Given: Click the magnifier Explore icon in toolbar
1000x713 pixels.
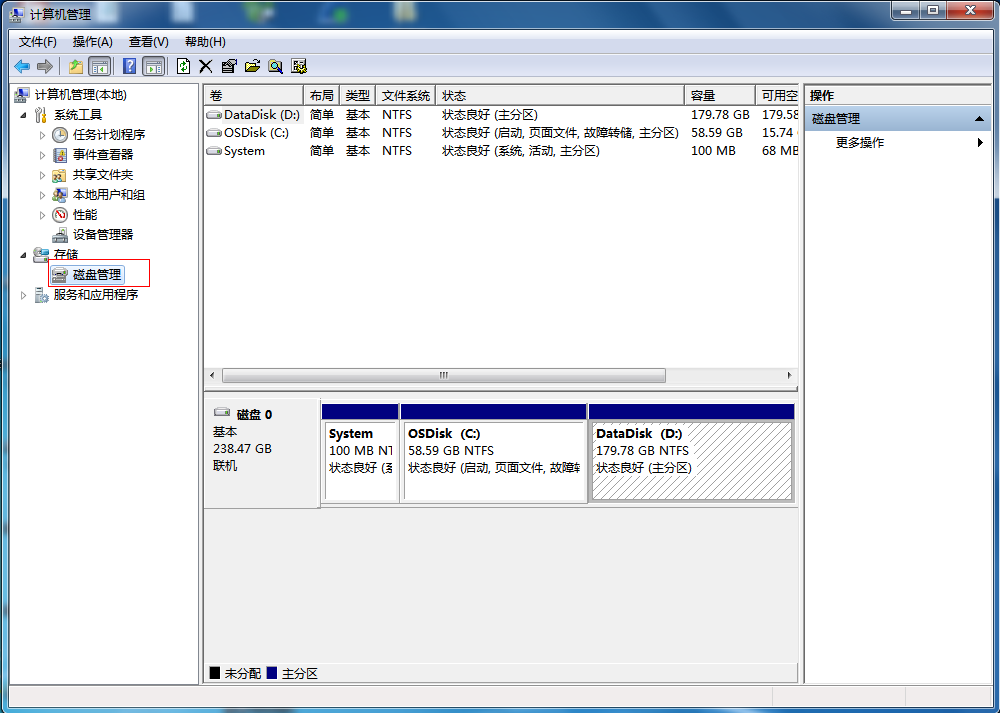Looking at the screenshot, I should point(276,66).
